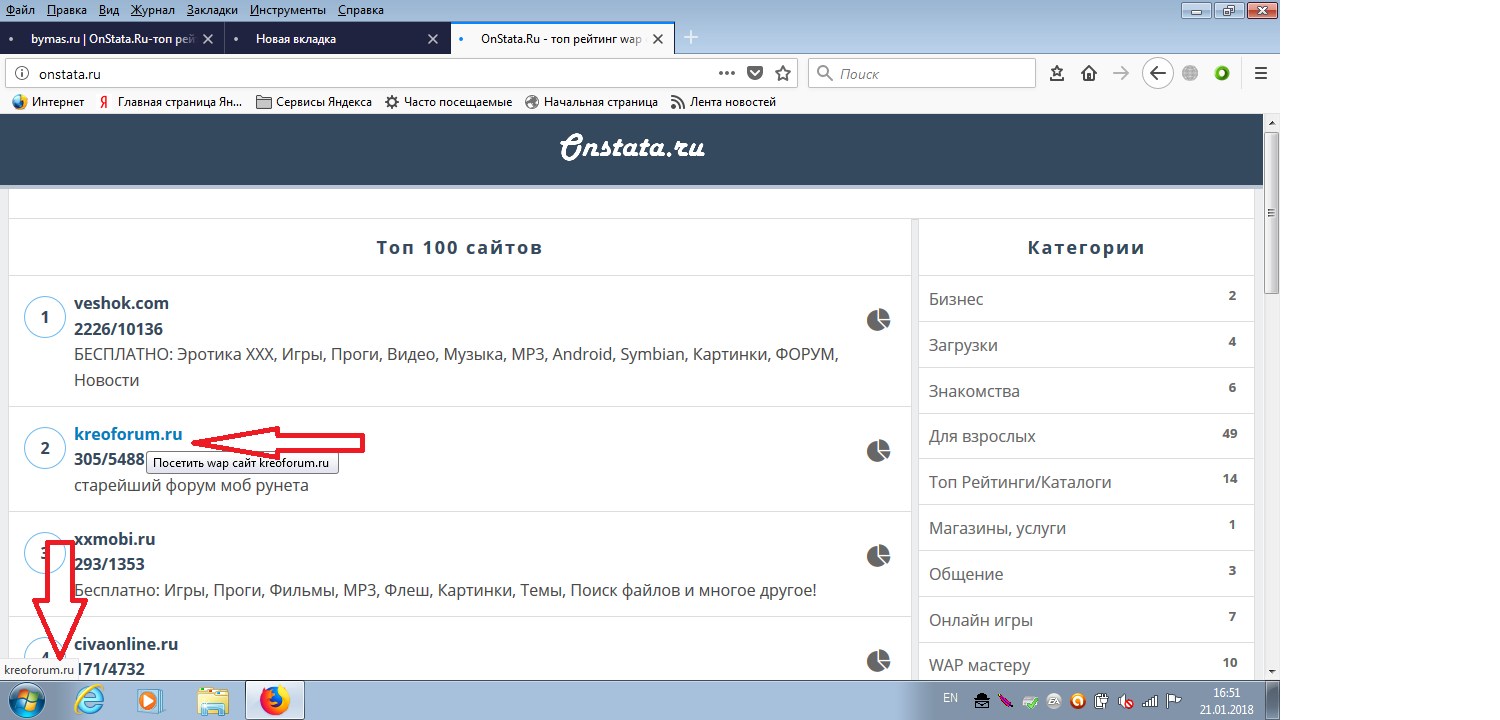Click the back arrow navigation button
This screenshot has width=1500, height=720.
point(1157,73)
